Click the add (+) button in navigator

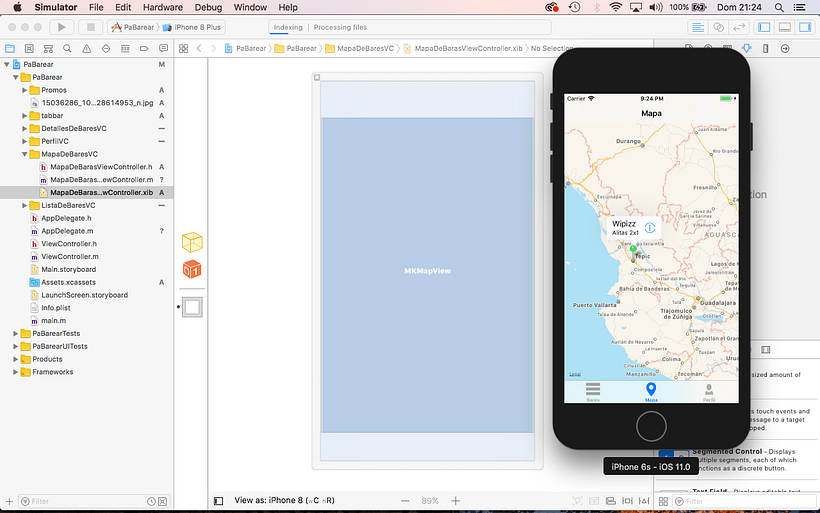[x=9, y=501]
